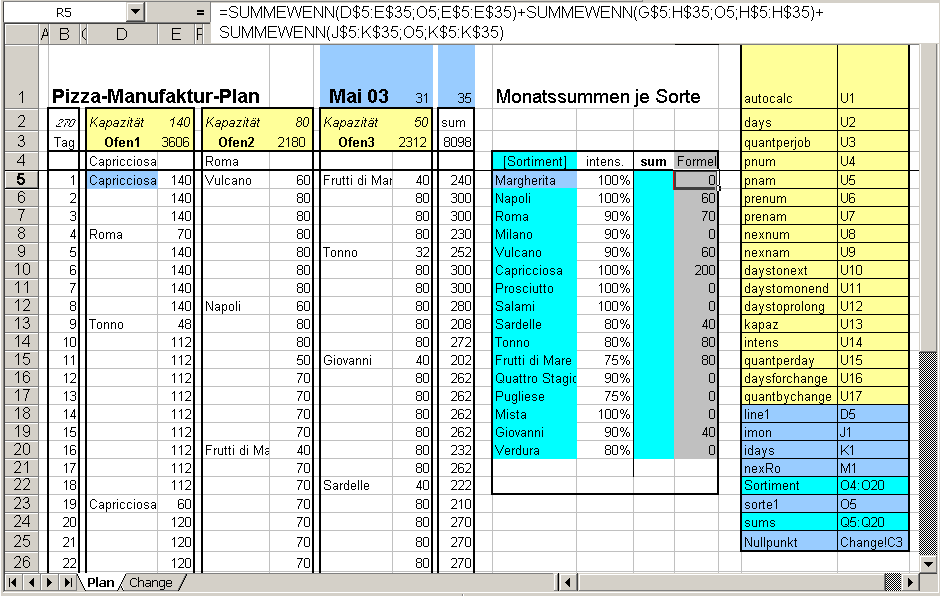Select Milano in the Sortiment list
The height and width of the screenshot is (596, 940).
pos(535,234)
